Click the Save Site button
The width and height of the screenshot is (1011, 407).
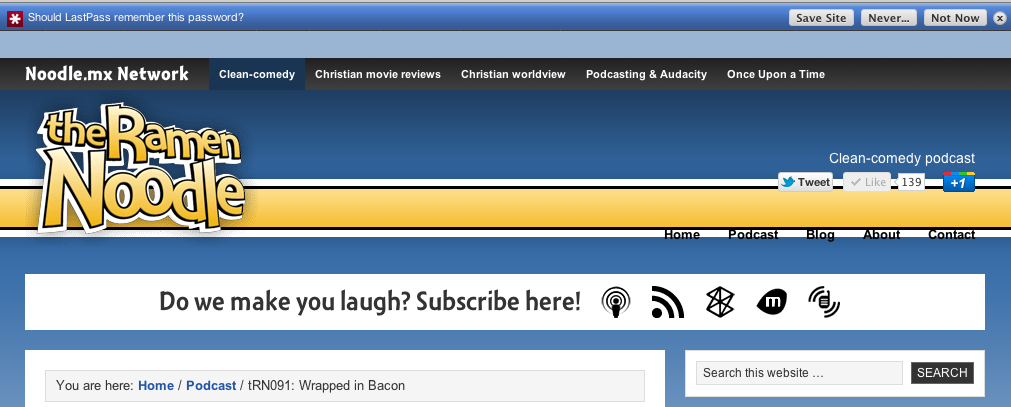pyautogui.click(x=821, y=18)
